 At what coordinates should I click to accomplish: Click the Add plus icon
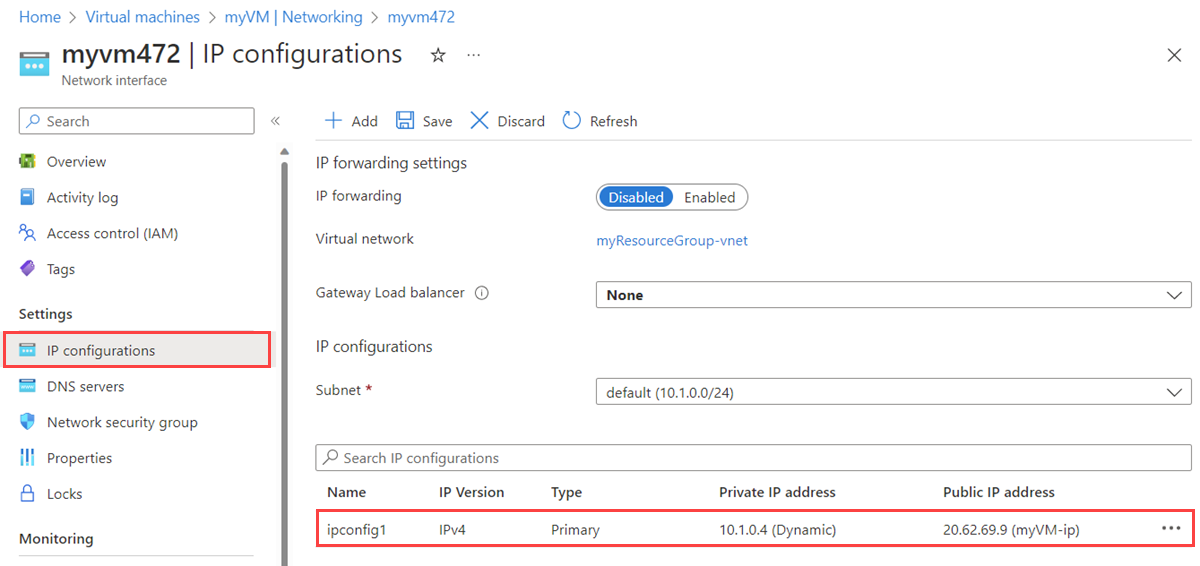pyautogui.click(x=333, y=121)
